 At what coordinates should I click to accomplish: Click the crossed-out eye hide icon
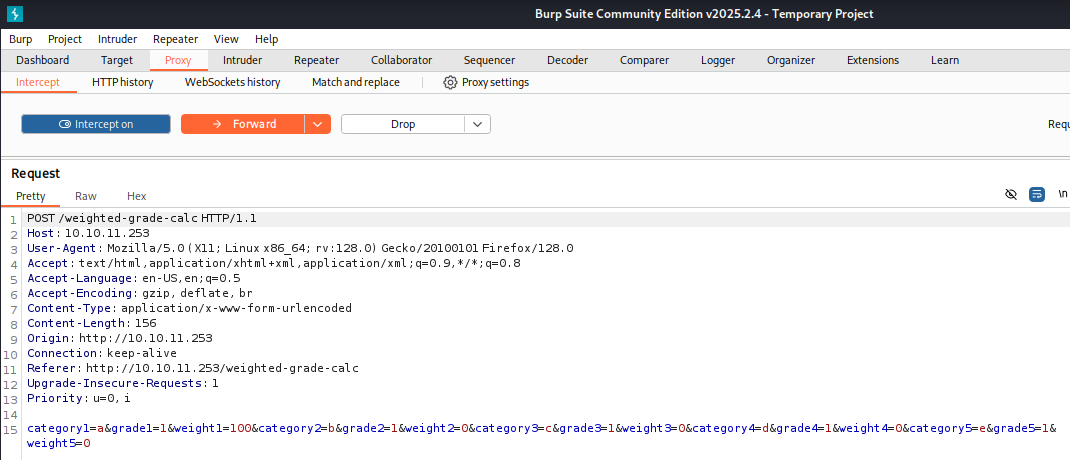[x=1011, y=194]
